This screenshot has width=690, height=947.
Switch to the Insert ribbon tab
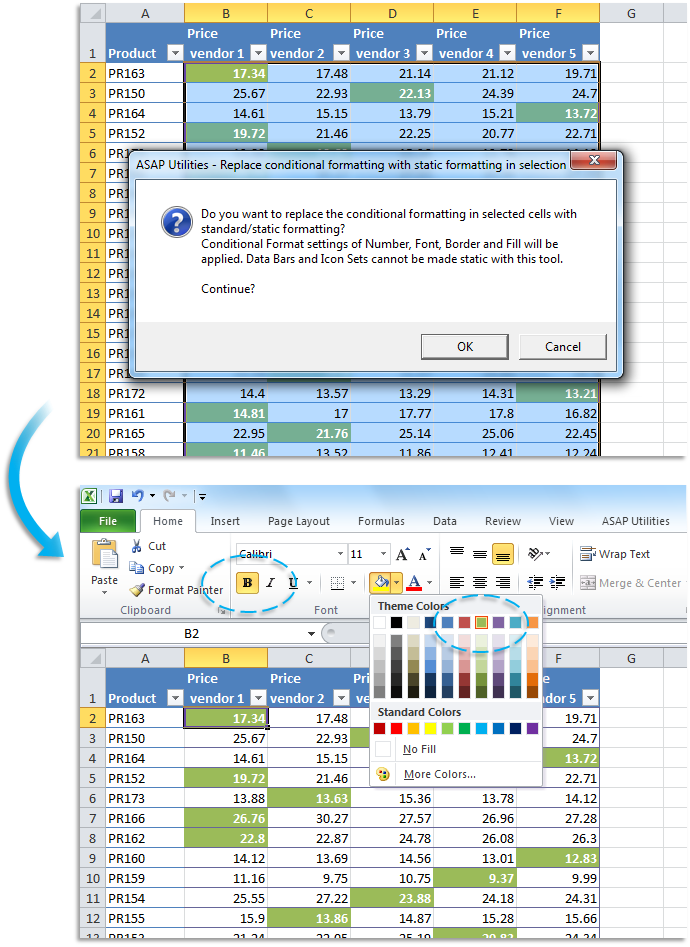225,521
